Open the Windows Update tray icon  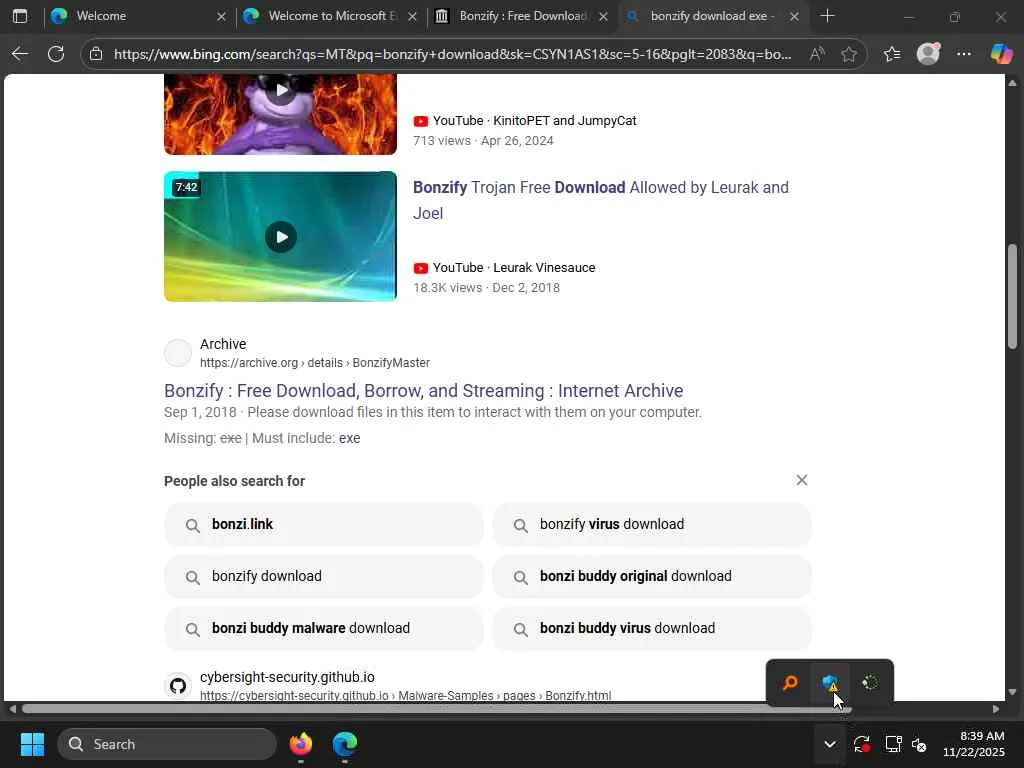pos(861,744)
